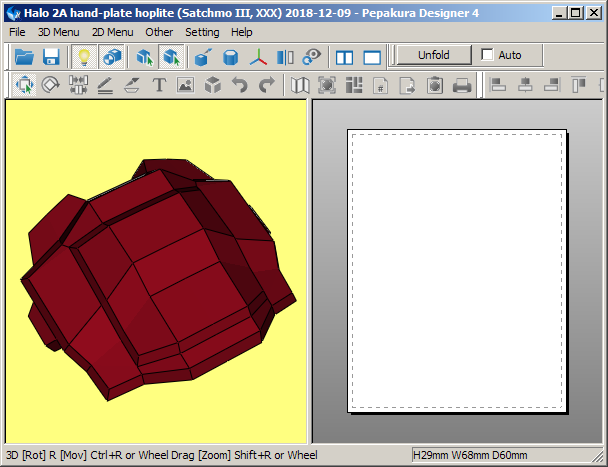Screen dimensions: 608x467
Task: Redo the last action
Action: point(267,85)
